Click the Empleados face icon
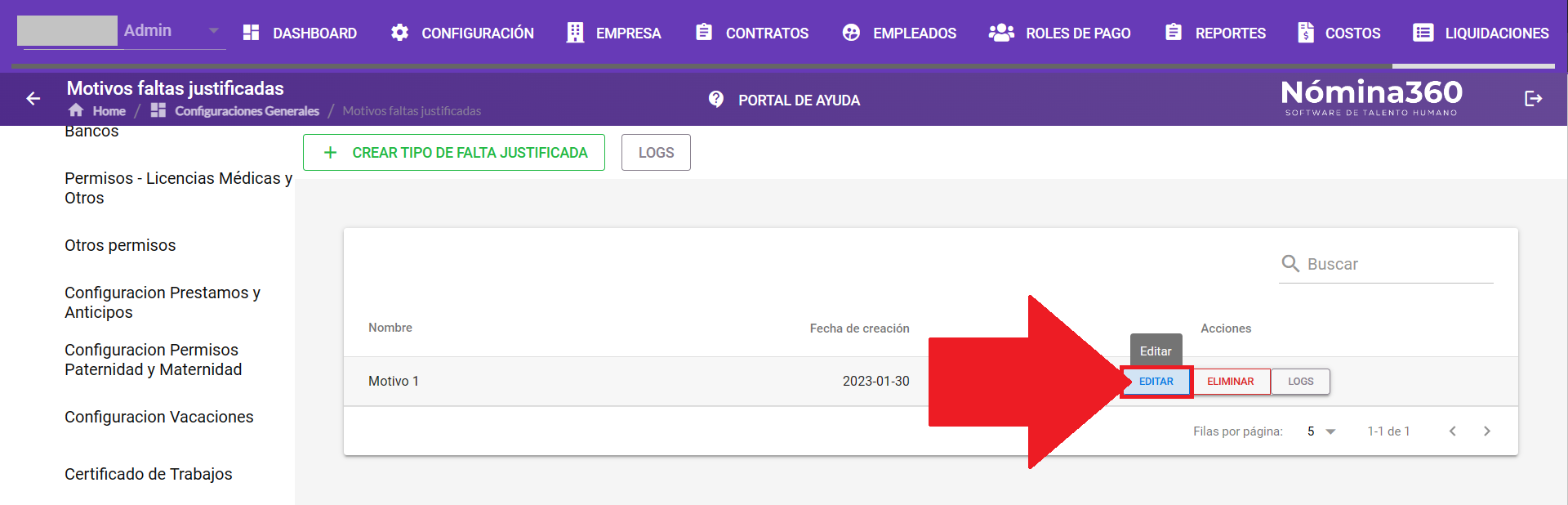1568x505 pixels. (851, 33)
